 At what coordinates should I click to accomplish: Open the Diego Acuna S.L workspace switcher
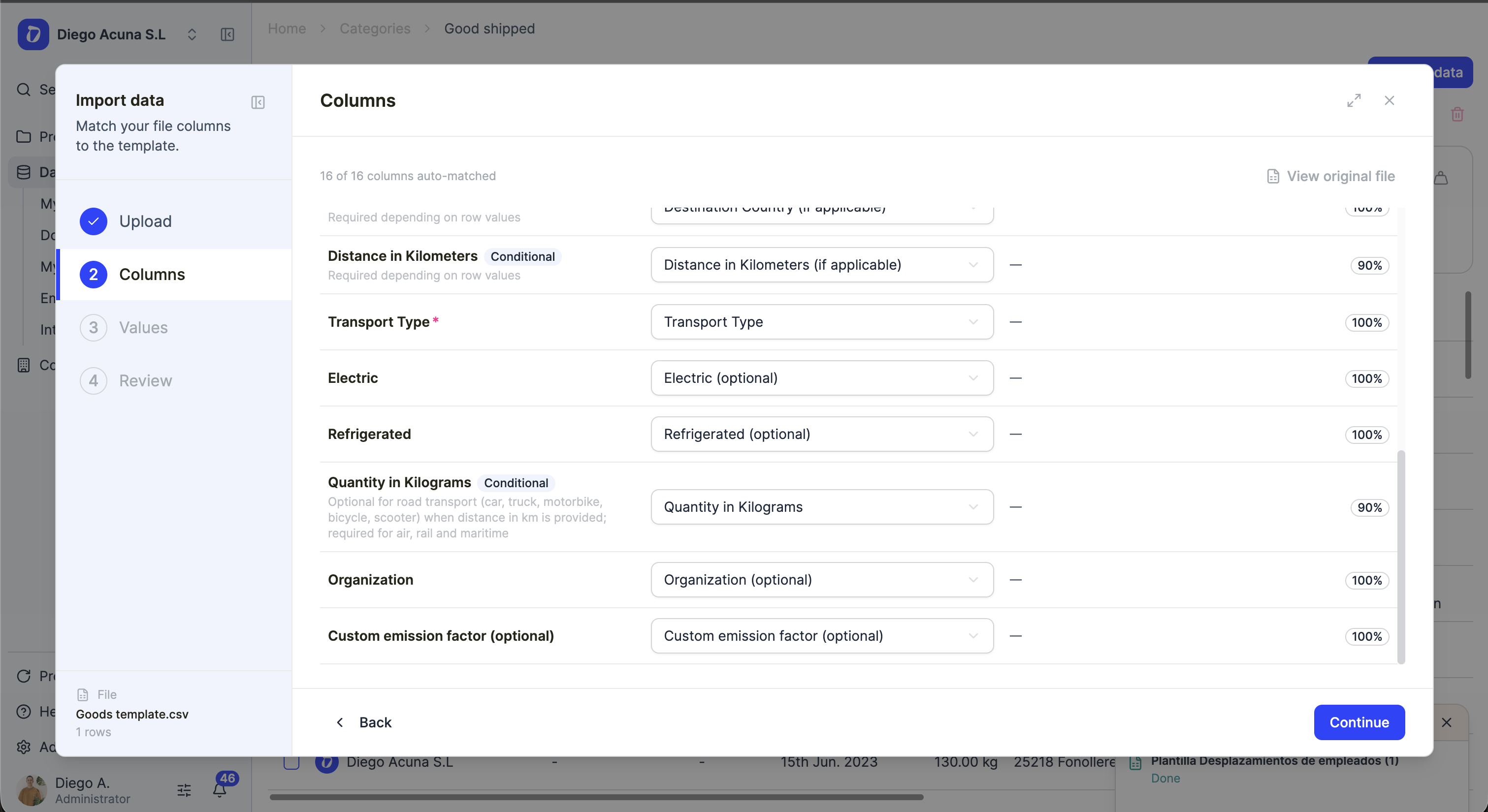(192, 34)
